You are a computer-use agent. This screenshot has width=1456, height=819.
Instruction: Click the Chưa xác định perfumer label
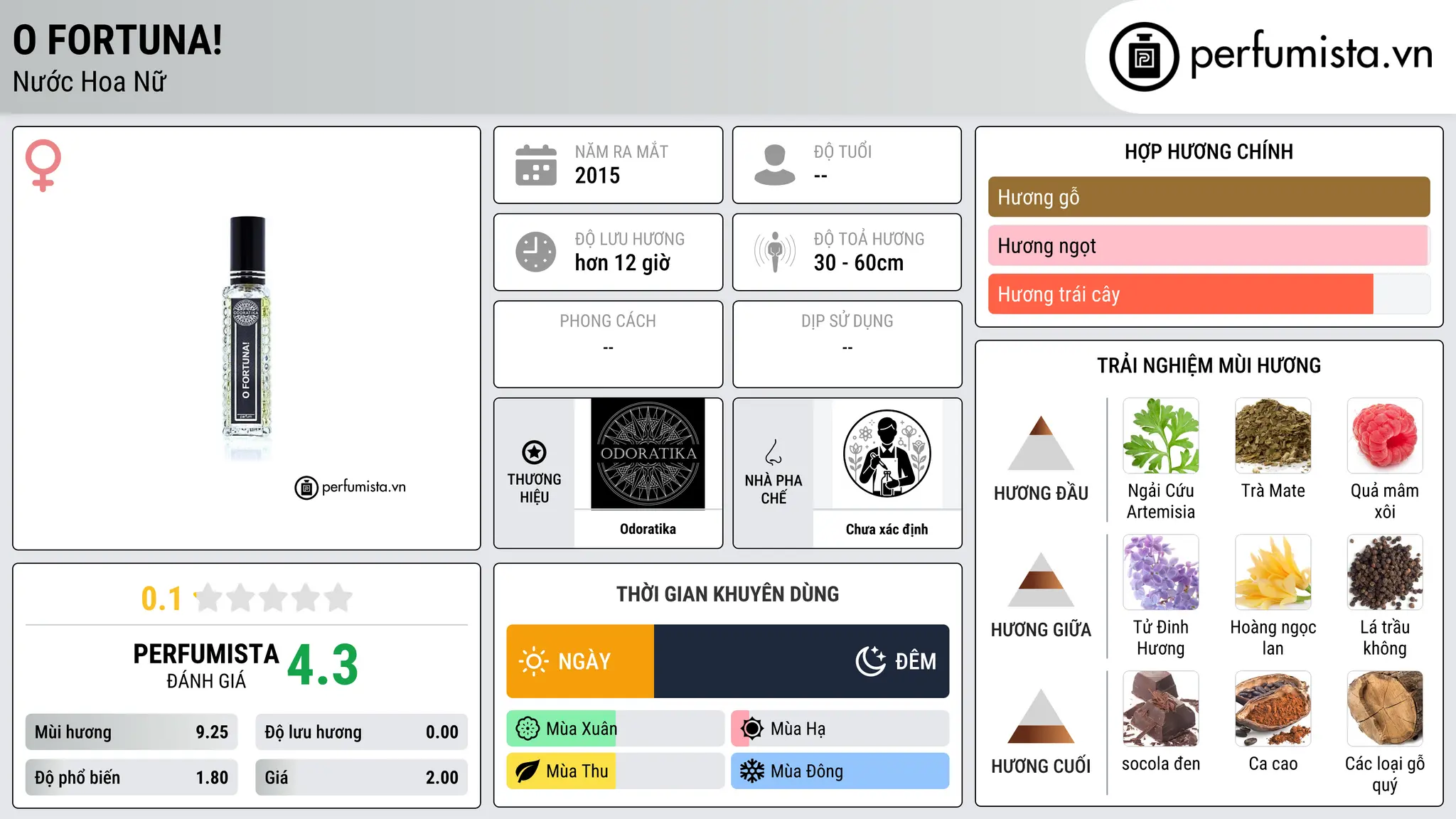pyautogui.click(x=887, y=529)
